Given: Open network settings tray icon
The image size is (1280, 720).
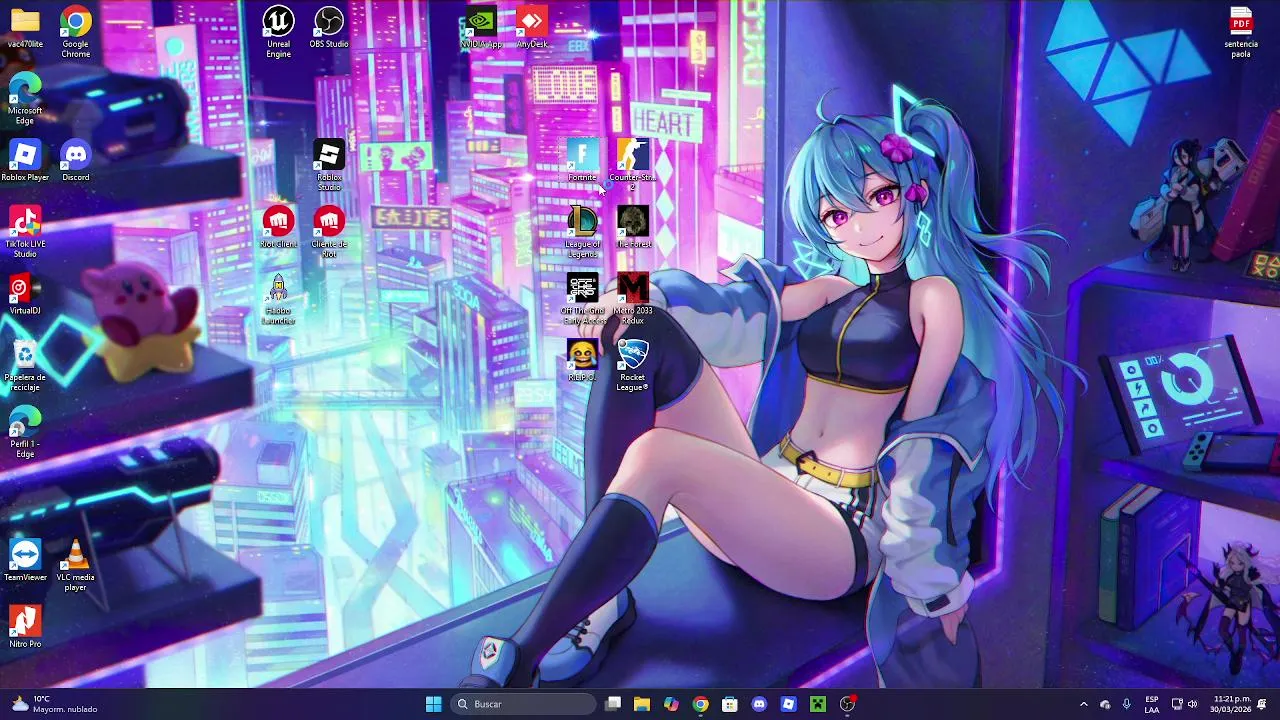Looking at the screenshot, I should 1177,704.
